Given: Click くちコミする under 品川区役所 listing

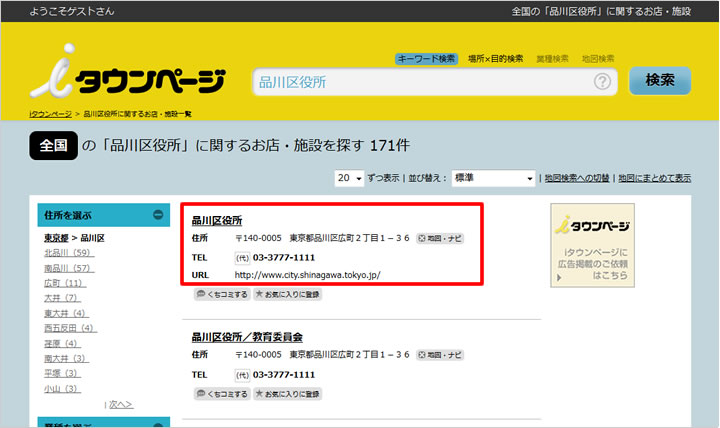Looking at the screenshot, I should (x=222, y=294).
